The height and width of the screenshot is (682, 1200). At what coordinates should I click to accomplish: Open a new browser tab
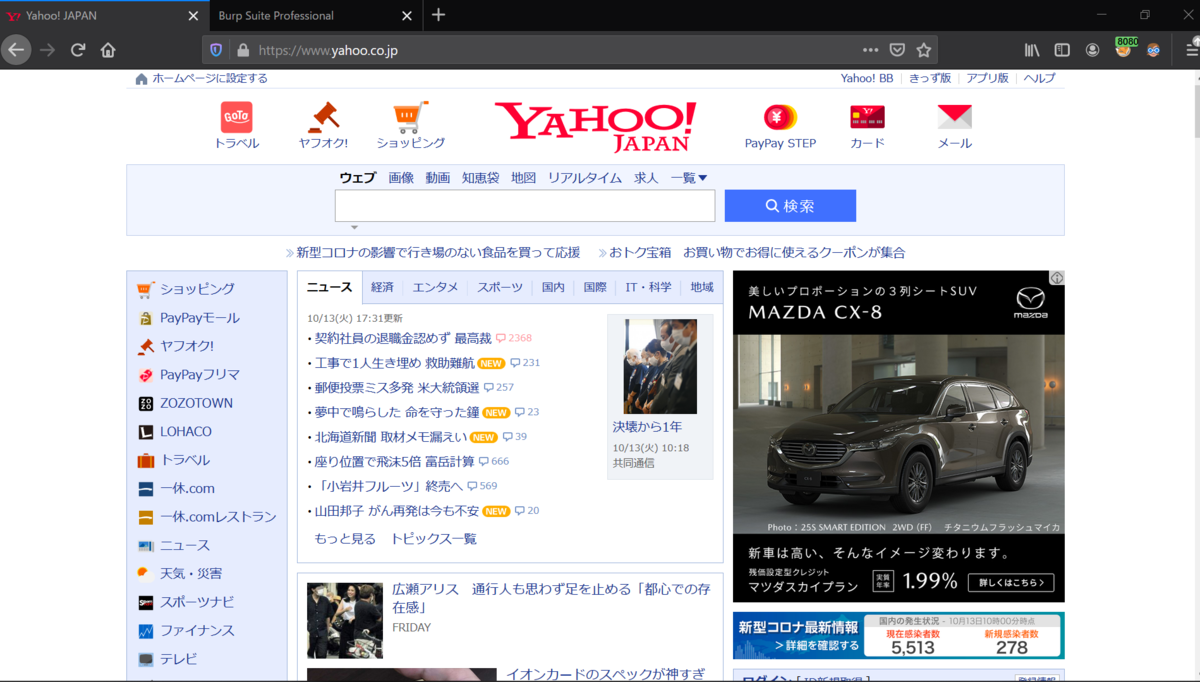pos(438,15)
